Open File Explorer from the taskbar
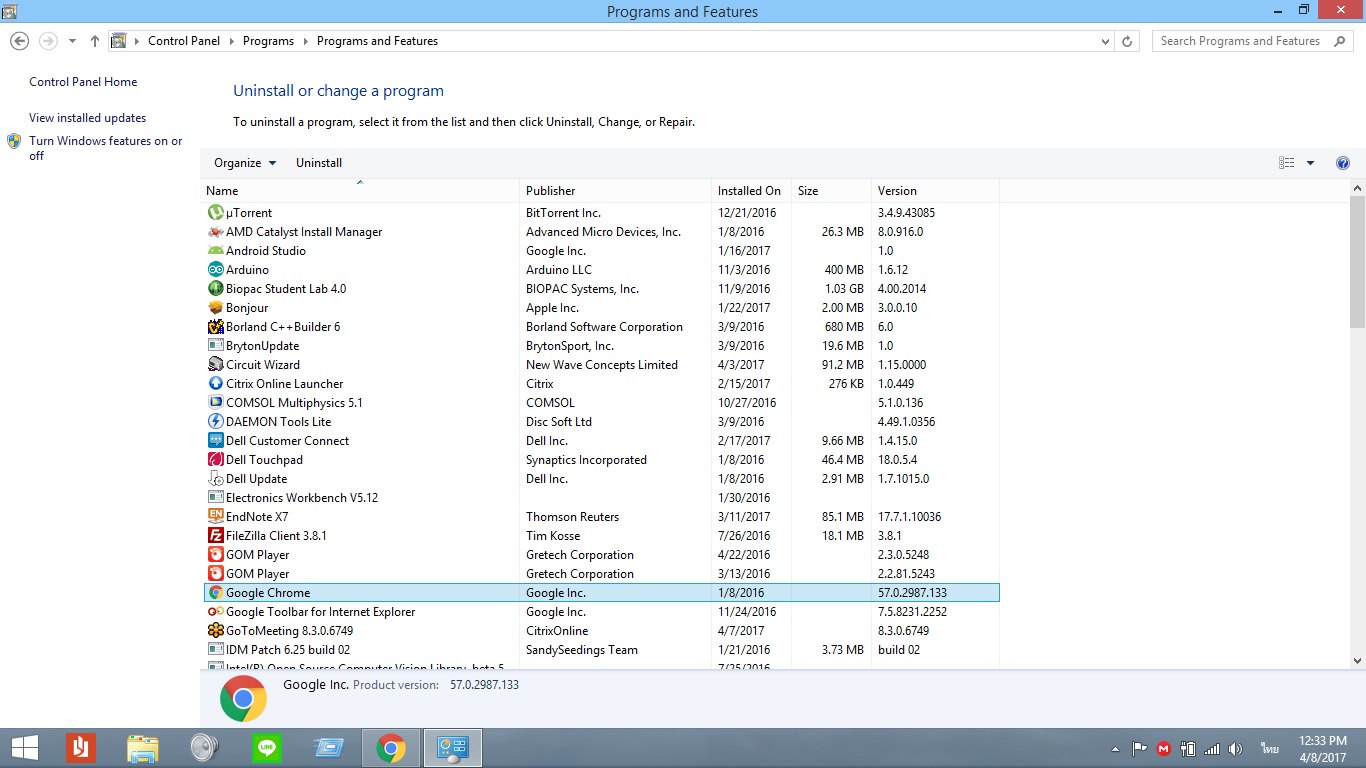 click(x=143, y=748)
